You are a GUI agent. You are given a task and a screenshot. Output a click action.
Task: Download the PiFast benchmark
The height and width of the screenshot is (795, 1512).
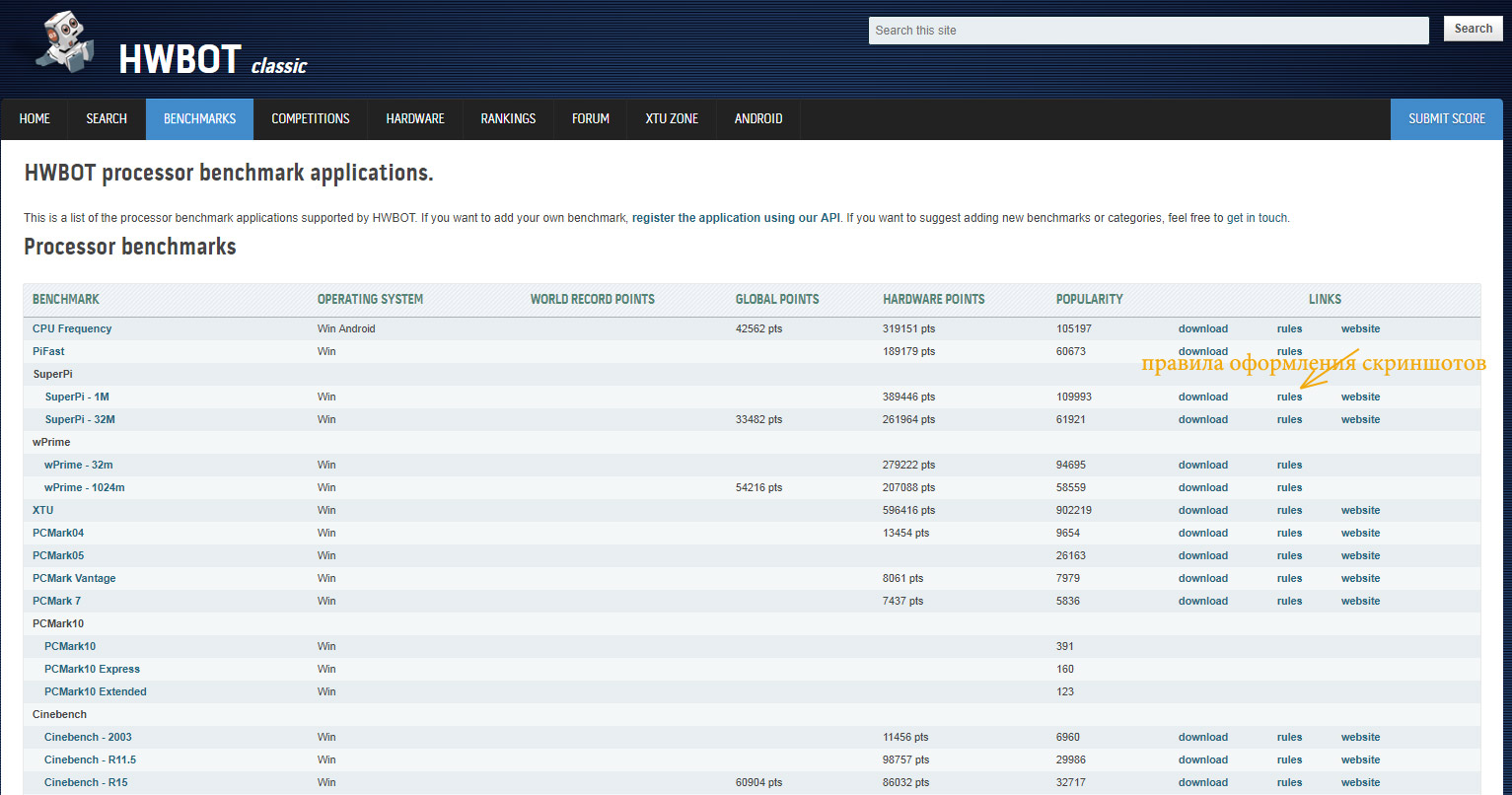point(1203,351)
